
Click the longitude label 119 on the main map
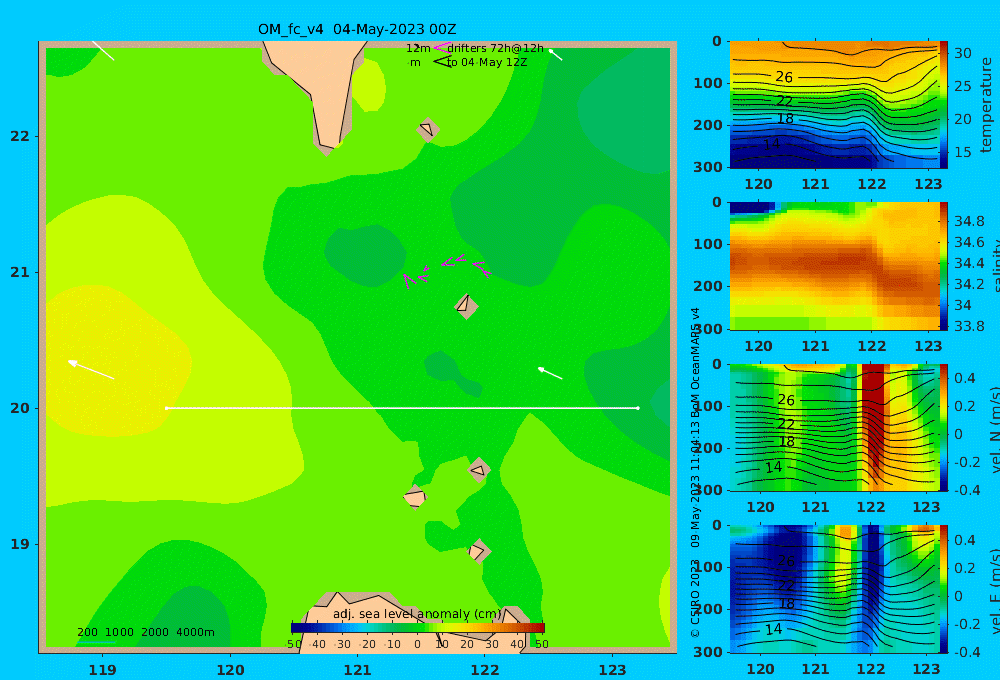(x=102, y=670)
